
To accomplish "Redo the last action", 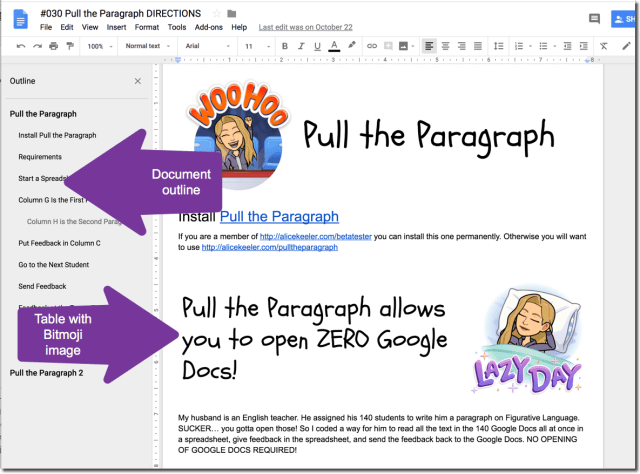I will click(x=37, y=46).
